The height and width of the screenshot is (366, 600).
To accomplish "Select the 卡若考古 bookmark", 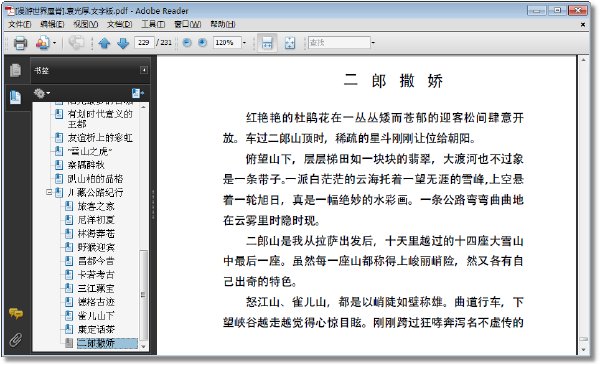I will coord(96,274).
